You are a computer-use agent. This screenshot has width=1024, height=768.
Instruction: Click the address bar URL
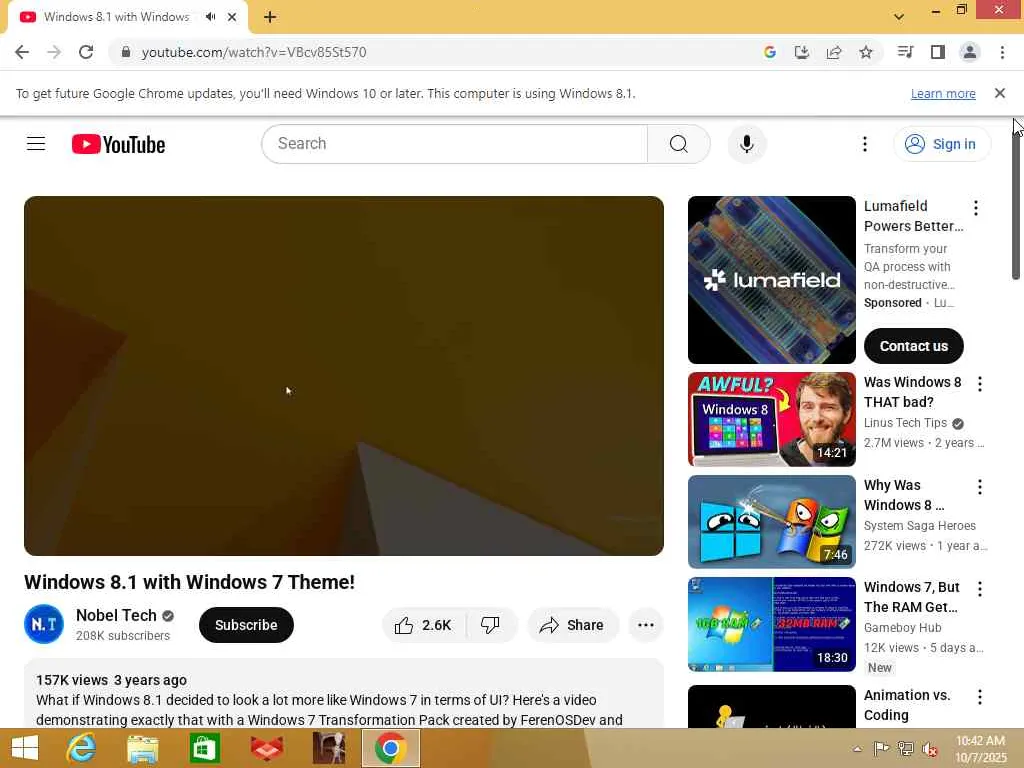254,52
